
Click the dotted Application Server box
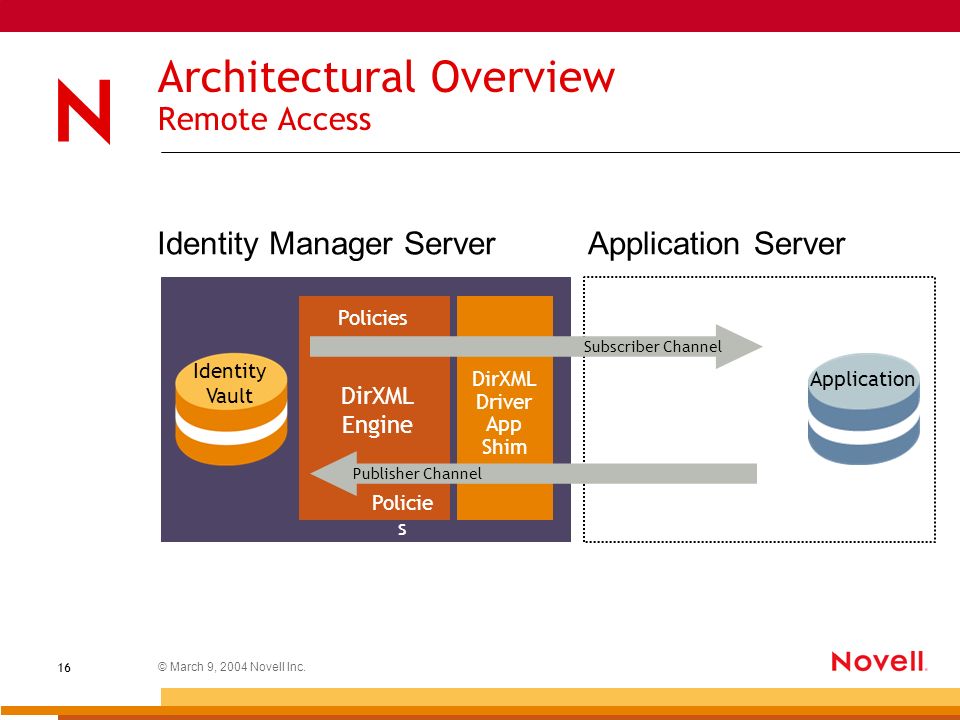tap(759, 409)
